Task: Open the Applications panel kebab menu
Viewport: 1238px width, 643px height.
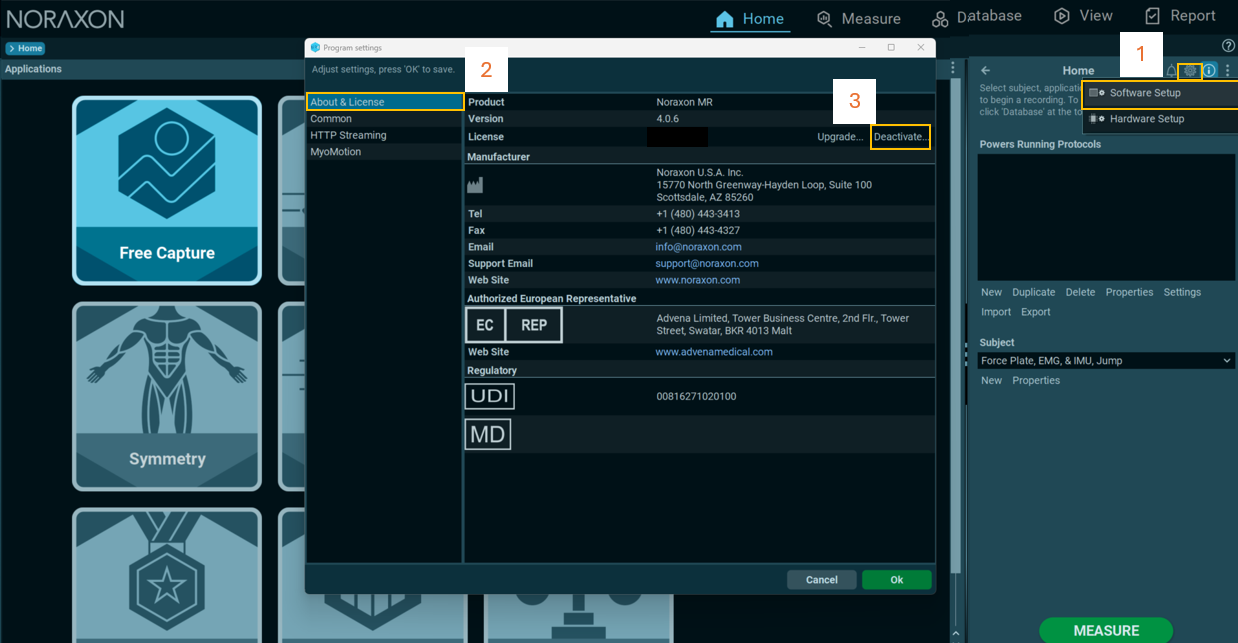Action: pyautogui.click(x=954, y=68)
